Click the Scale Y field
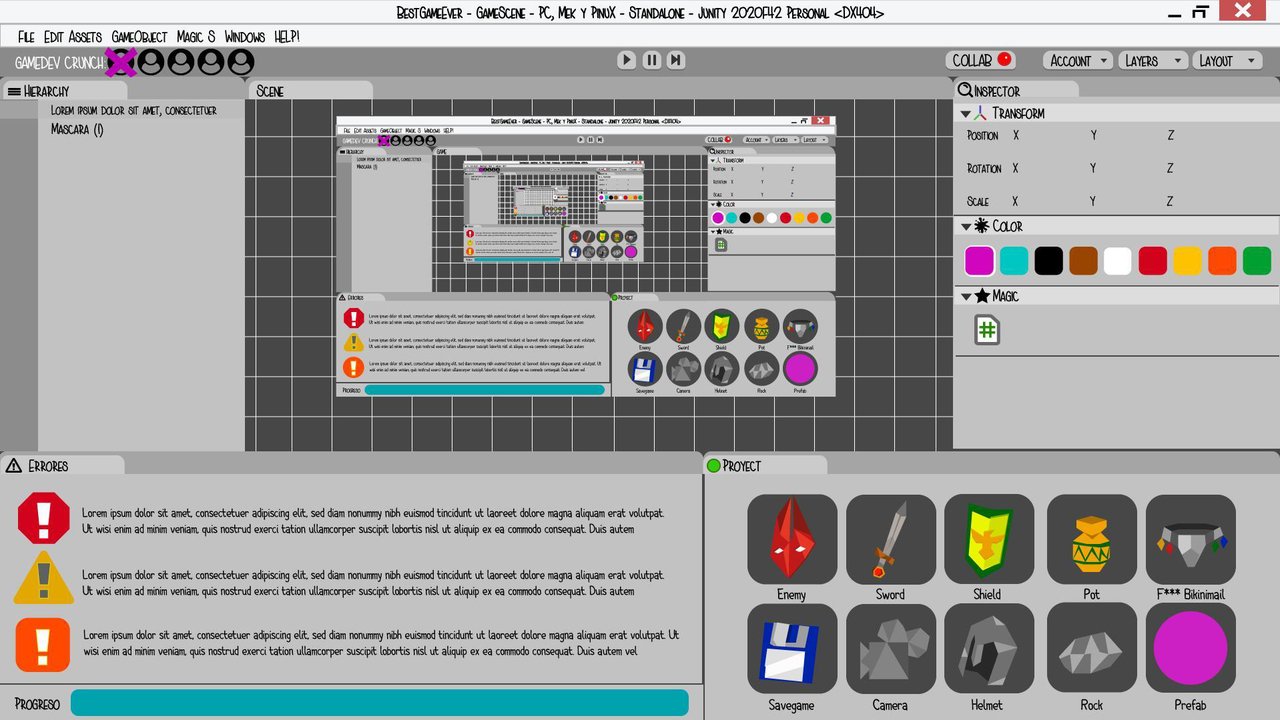The height and width of the screenshot is (720, 1280). tap(1094, 201)
